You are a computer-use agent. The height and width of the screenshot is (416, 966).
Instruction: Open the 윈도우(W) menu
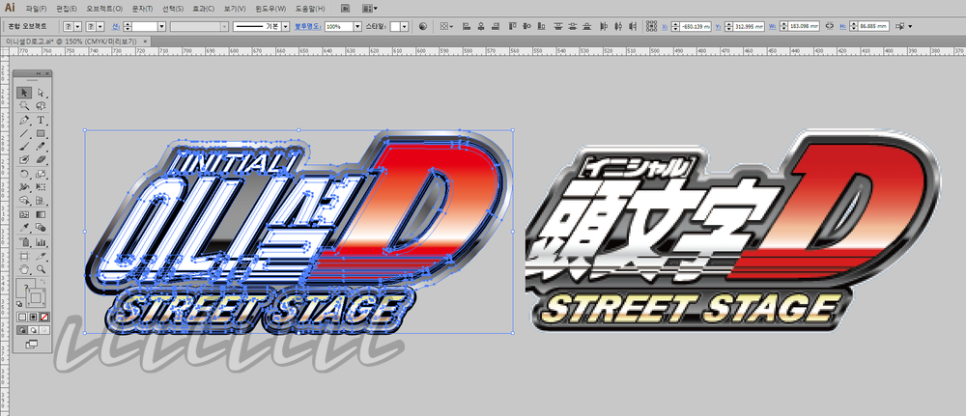[x=270, y=9]
